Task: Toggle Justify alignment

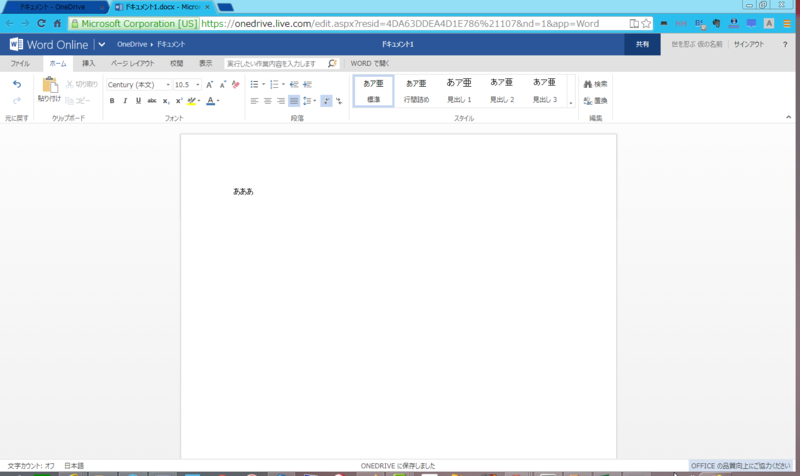Action: tap(294, 101)
